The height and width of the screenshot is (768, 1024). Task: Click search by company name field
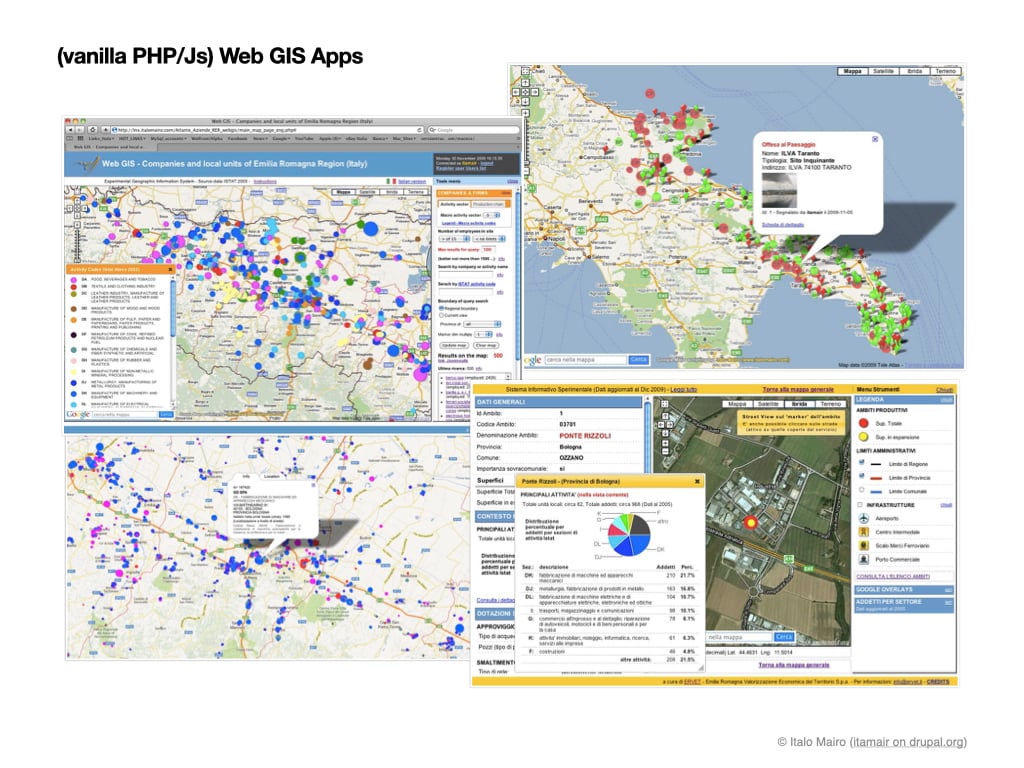tap(467, 275)
